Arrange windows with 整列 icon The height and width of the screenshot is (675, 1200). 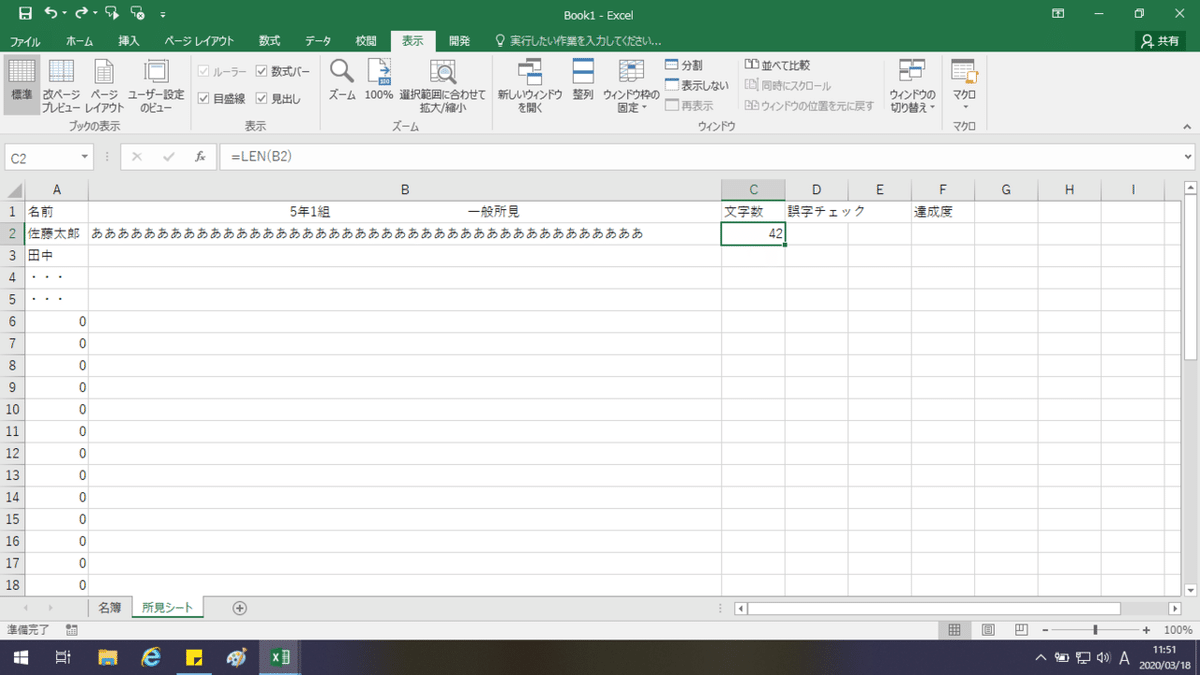[x=583, y=80]
